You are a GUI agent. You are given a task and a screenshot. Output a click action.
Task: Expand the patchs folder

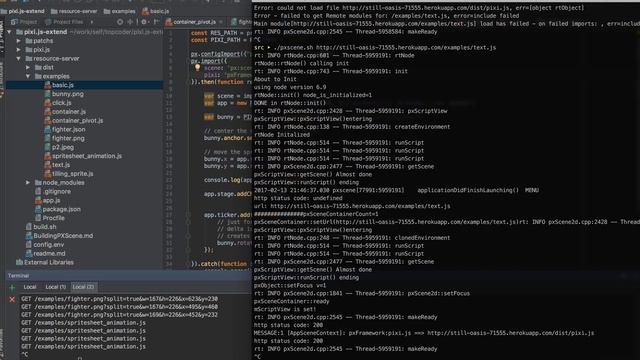pos(18,41)
